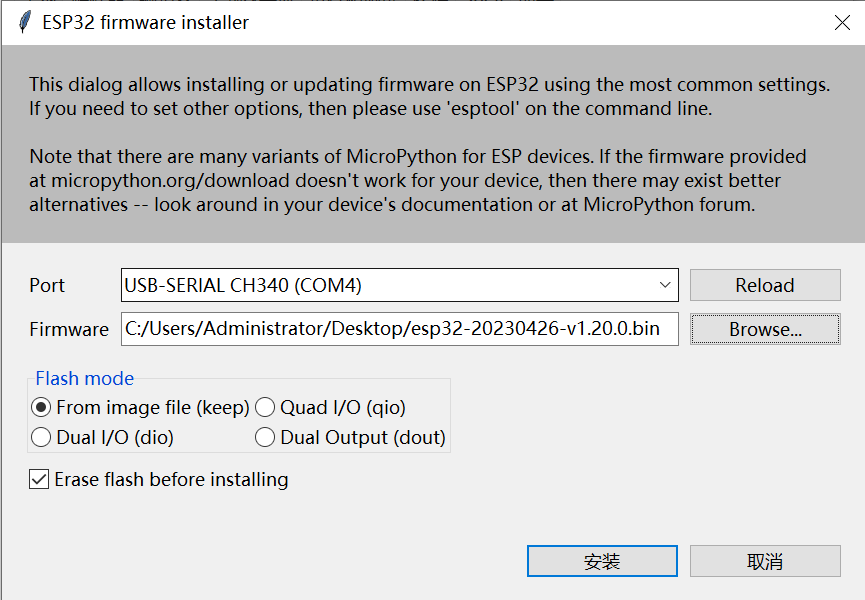Start installation with the 安装 button
The image size is (865, 600).
tap(602, 561)
